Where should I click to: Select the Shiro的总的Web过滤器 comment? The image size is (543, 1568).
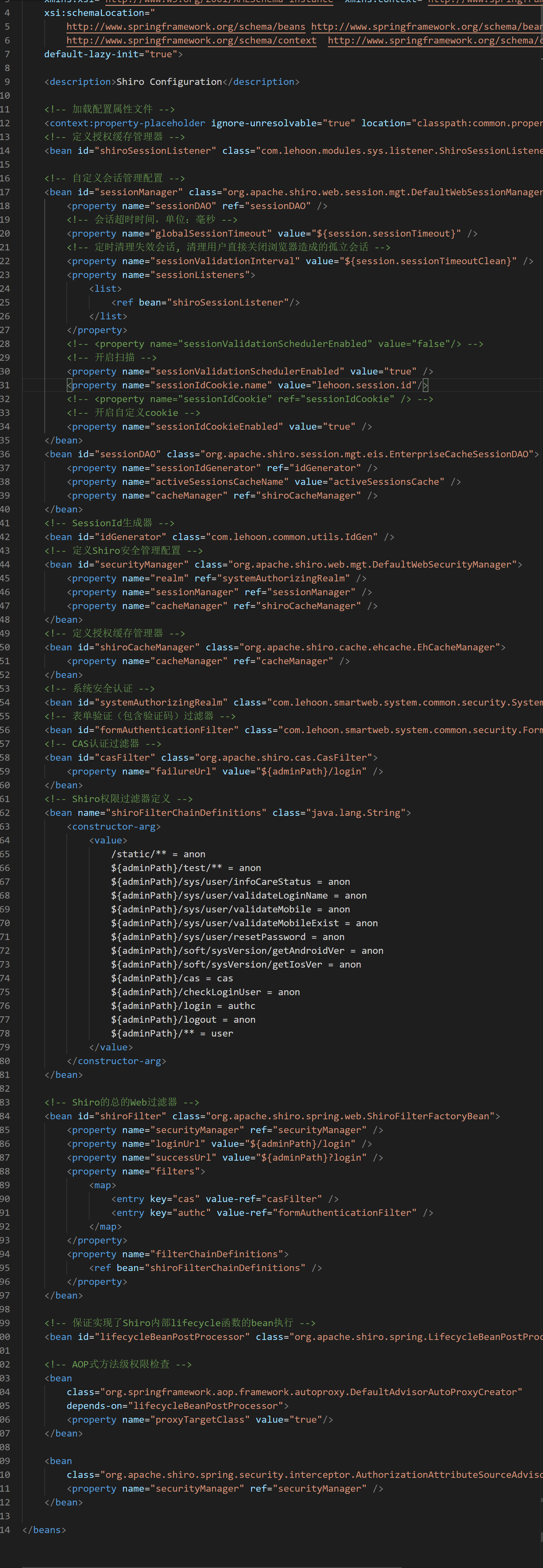(x=122, y=1102)
